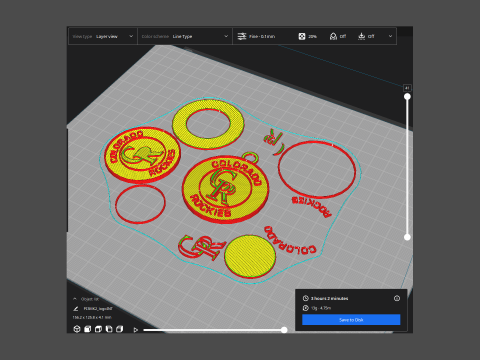480x360 pixels.
Task: Switch to left side view cube icon
Action: pos(109,329)
